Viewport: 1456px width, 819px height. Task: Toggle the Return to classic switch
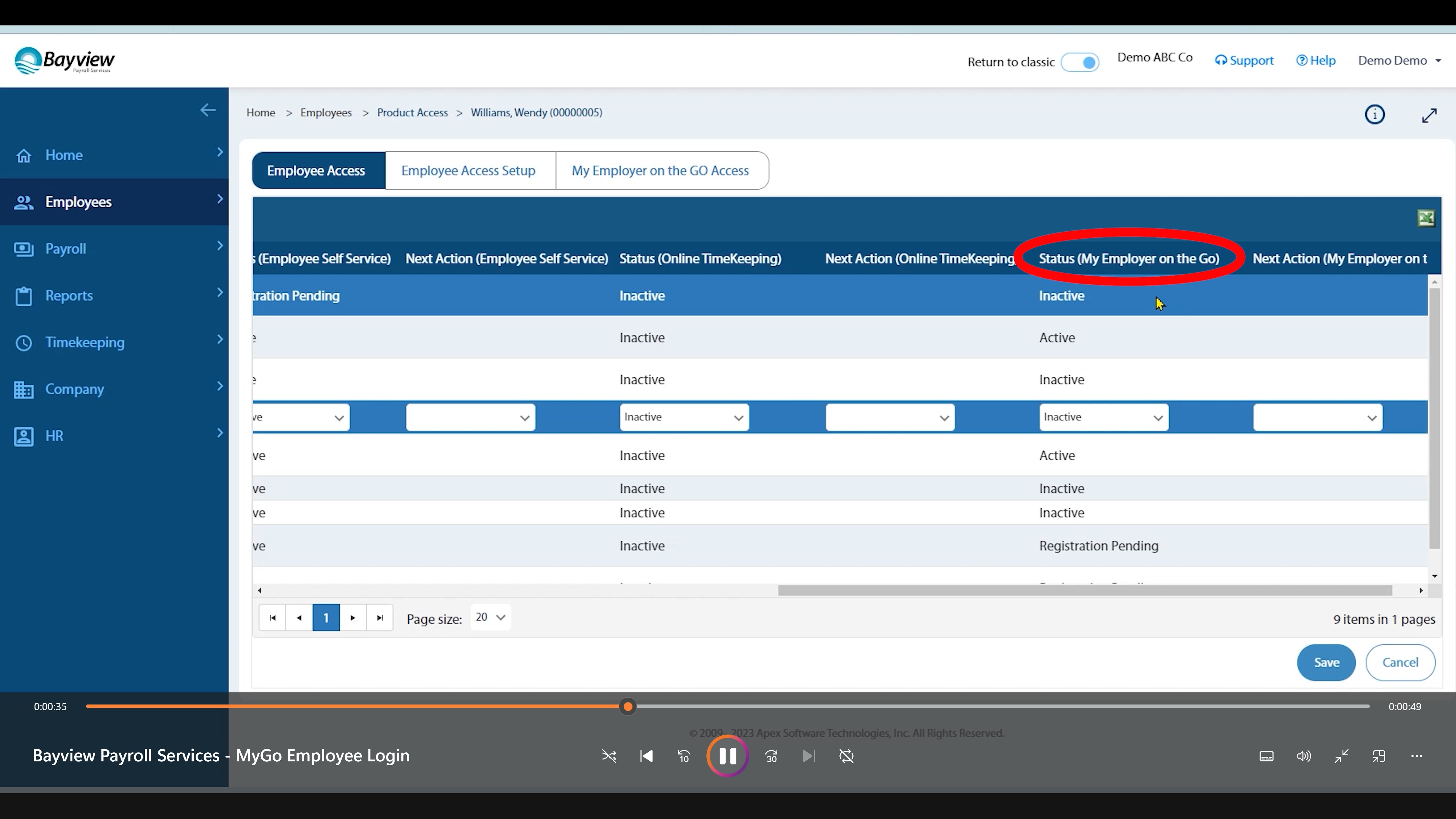1079,62
